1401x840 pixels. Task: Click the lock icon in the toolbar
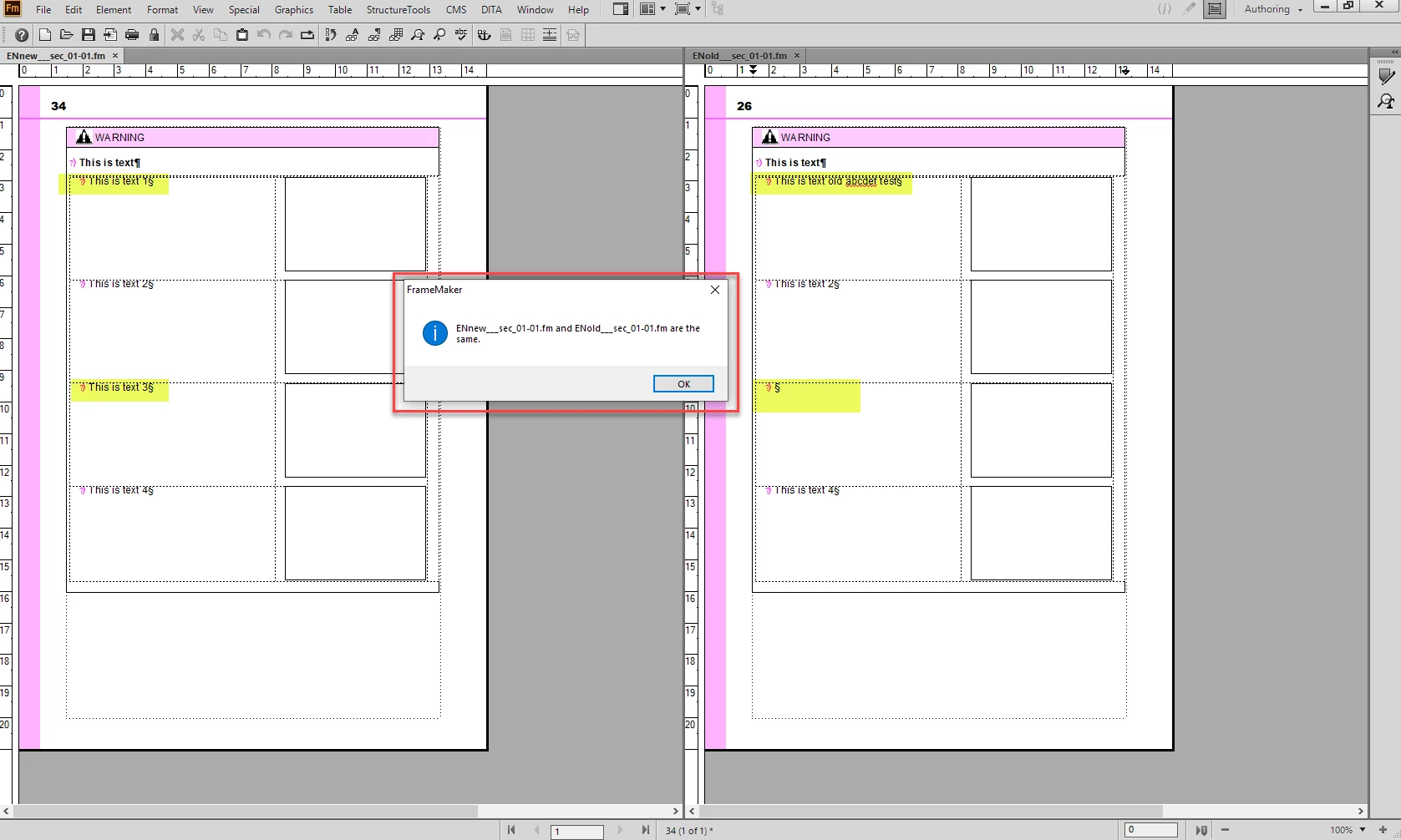pos(154,35)
